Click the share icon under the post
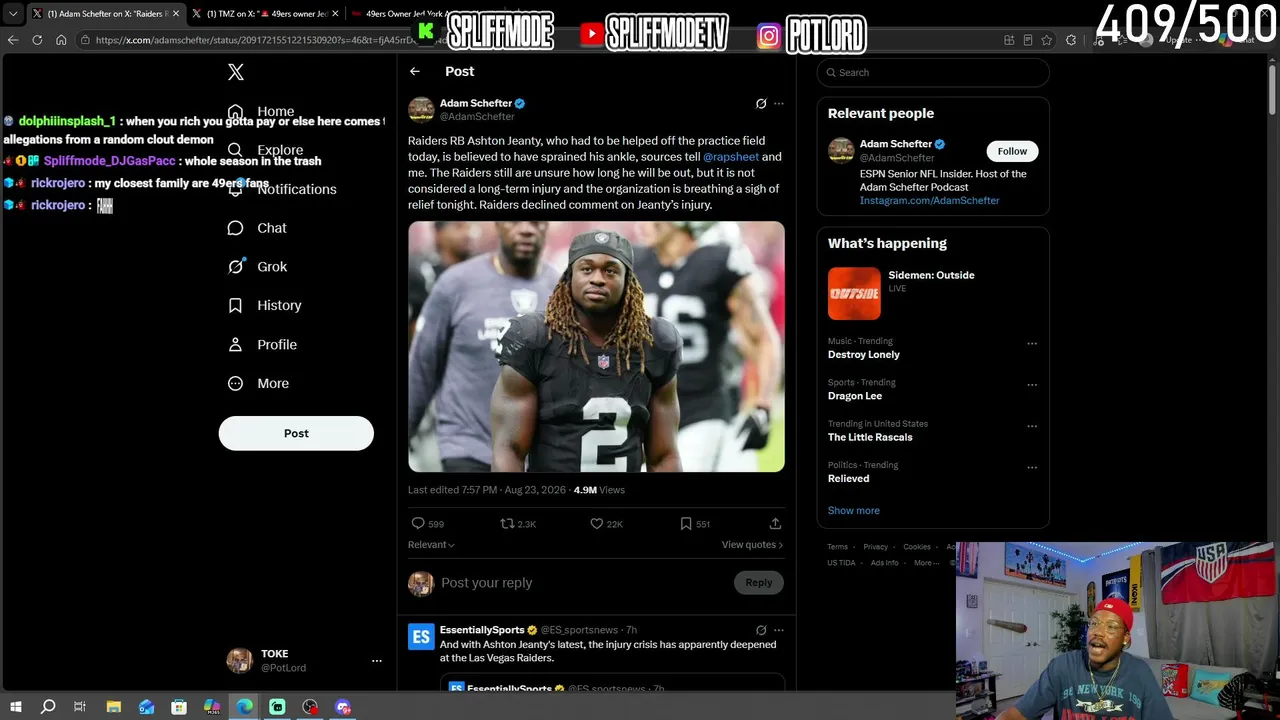 click(x=775, y=523)
